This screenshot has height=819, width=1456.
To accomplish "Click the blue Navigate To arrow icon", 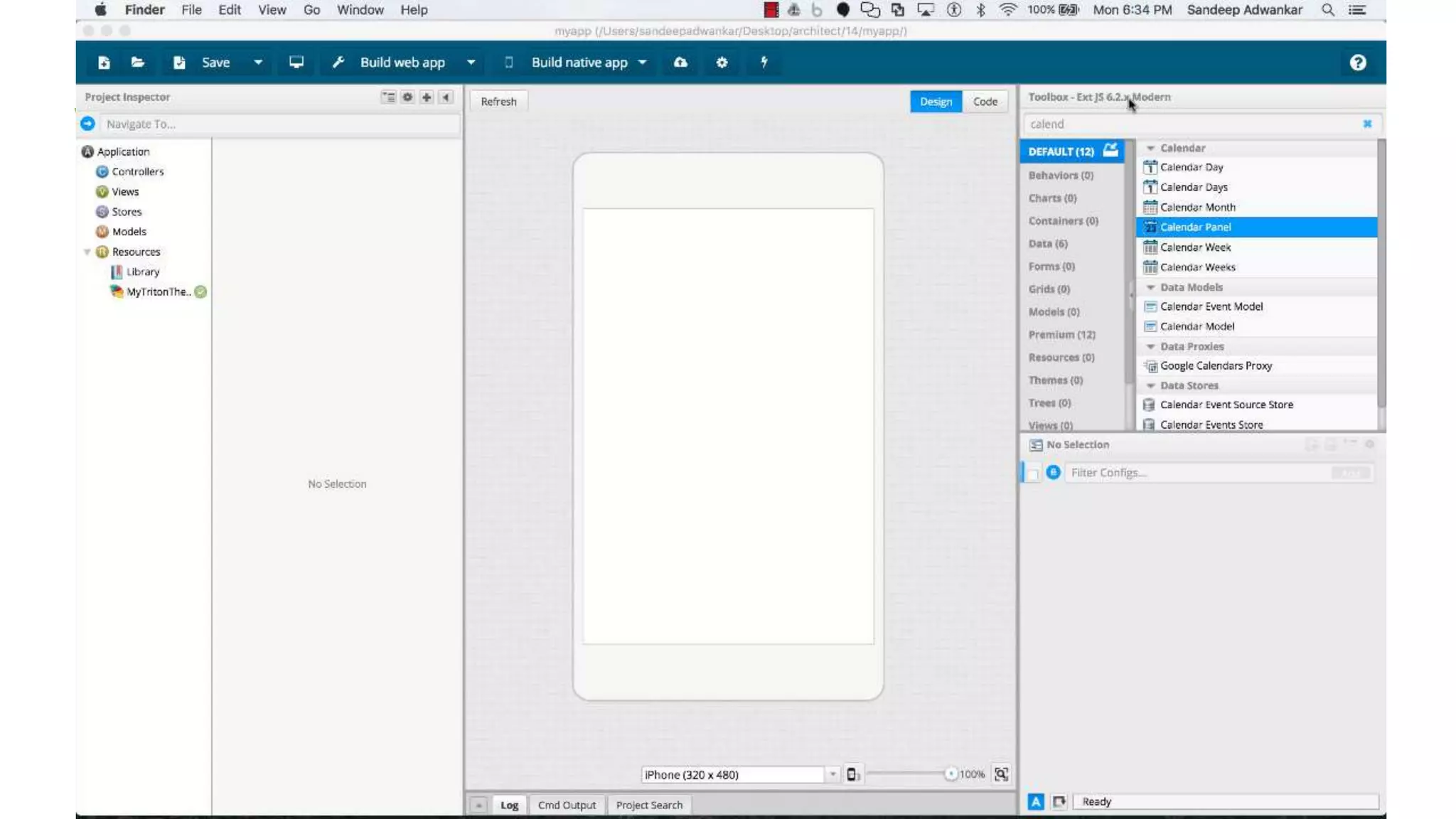I will point(87,124).
